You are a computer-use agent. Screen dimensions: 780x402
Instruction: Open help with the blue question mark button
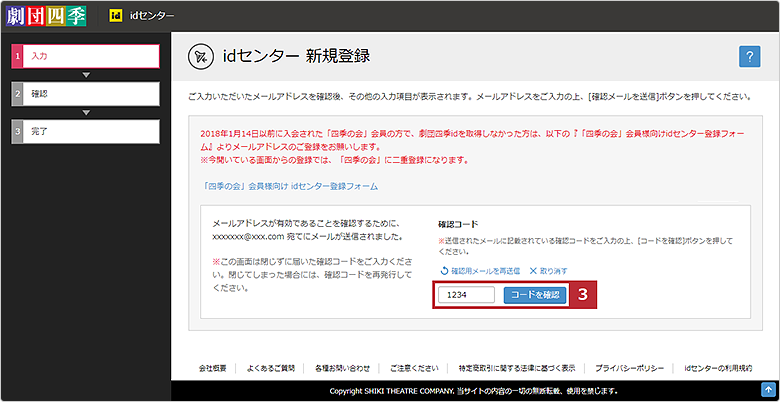point(750,56)
